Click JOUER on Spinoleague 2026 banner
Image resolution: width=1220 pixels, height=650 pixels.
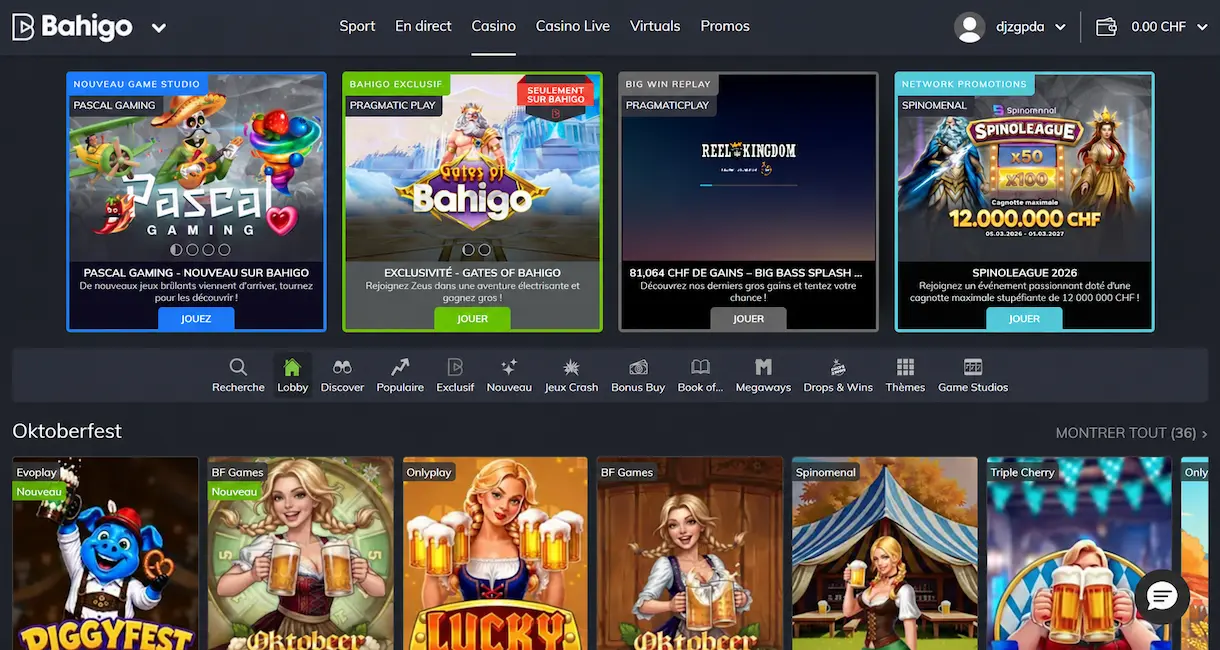(x=1024, y=319)
